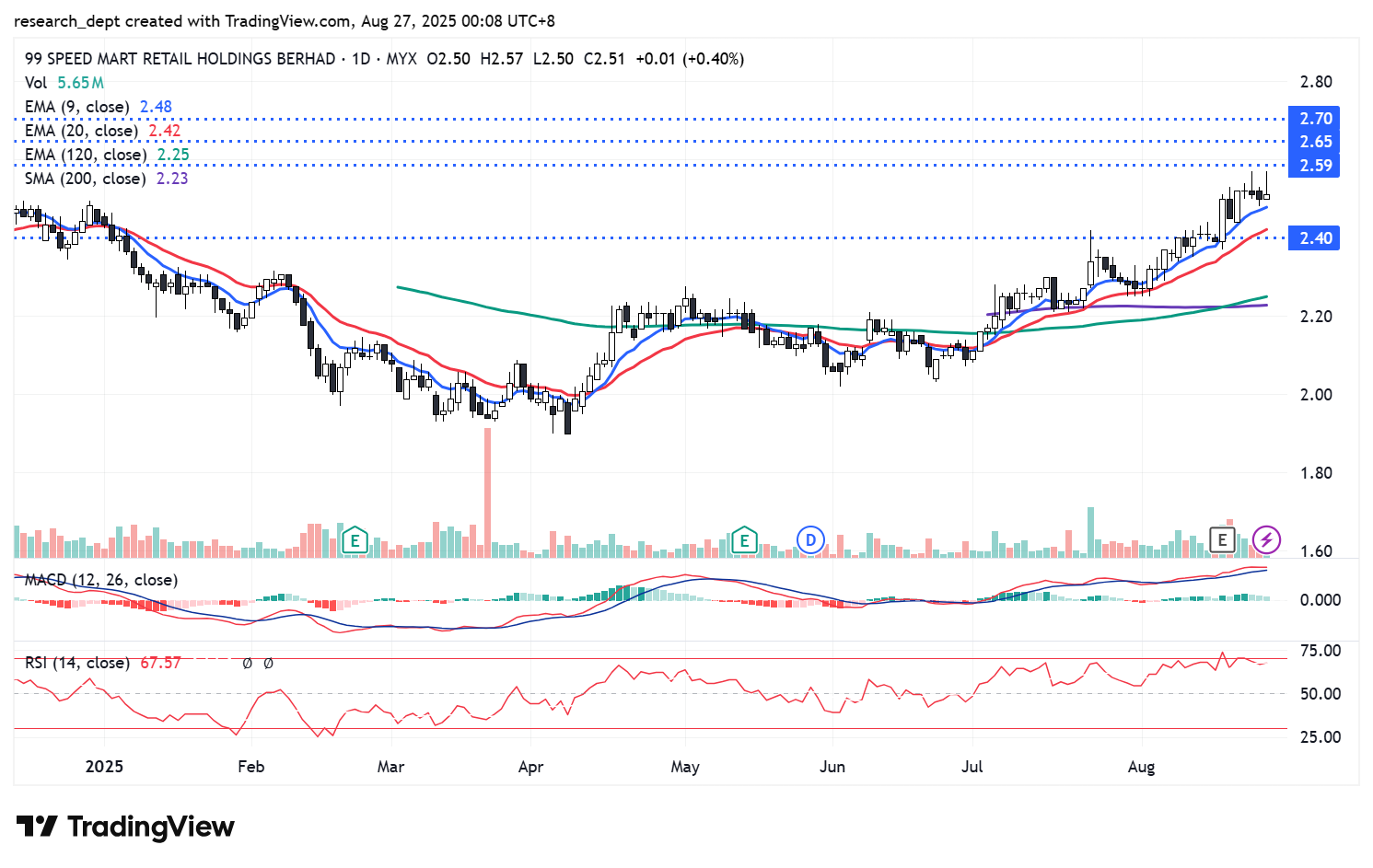Click the RSI 25.00 axis label

(1321, 737)
